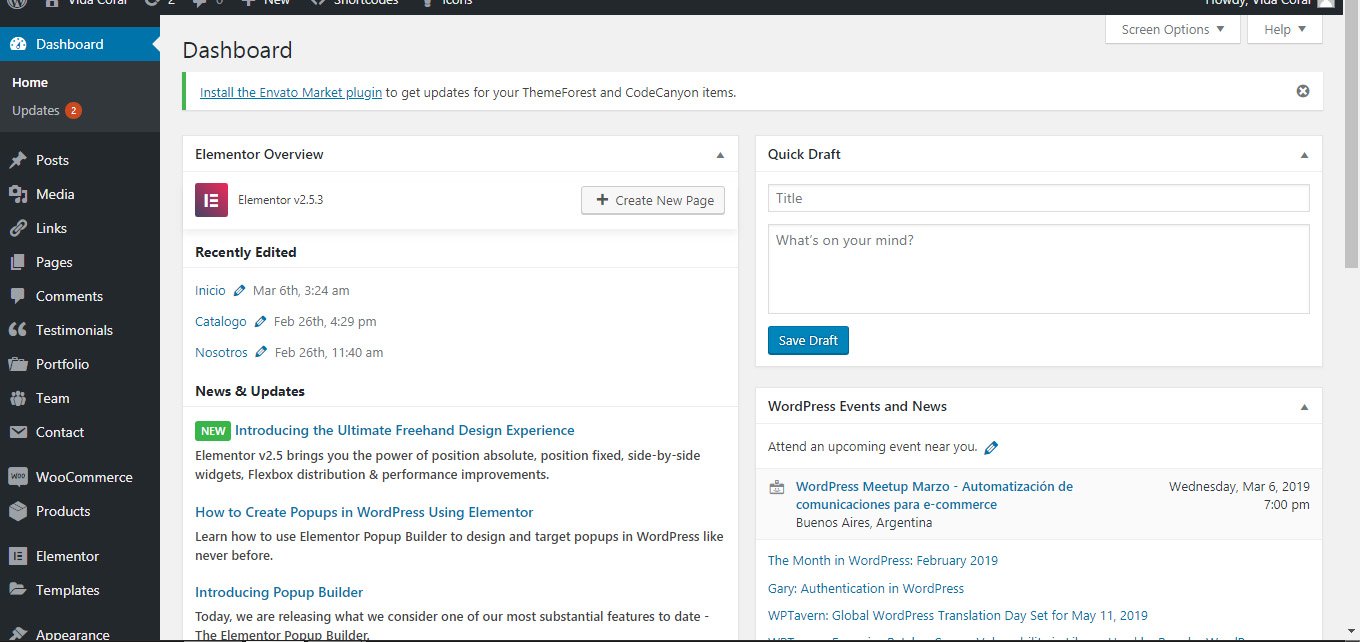Click the Elementor logo in Elementor Overview
Screen dimensions: 1360x642
(x=211, y=200)
